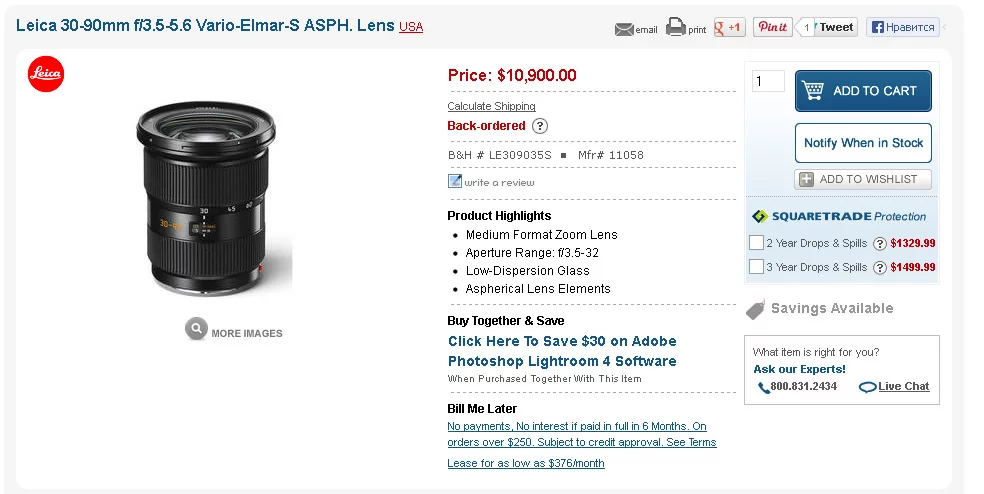Click the Back-ordered help question icon
Image resolution: width=984 pixels, height=494 pixels.
coord(540,126)
